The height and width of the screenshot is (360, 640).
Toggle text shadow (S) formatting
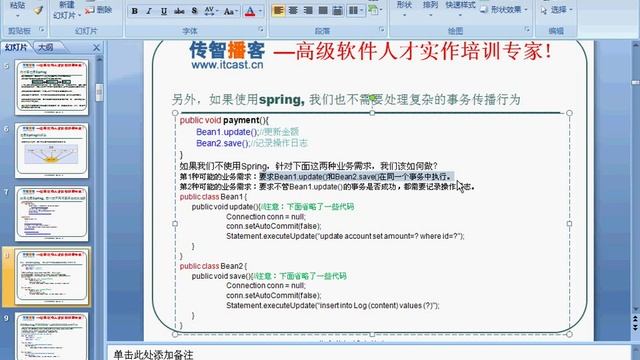tap(194, 11)
